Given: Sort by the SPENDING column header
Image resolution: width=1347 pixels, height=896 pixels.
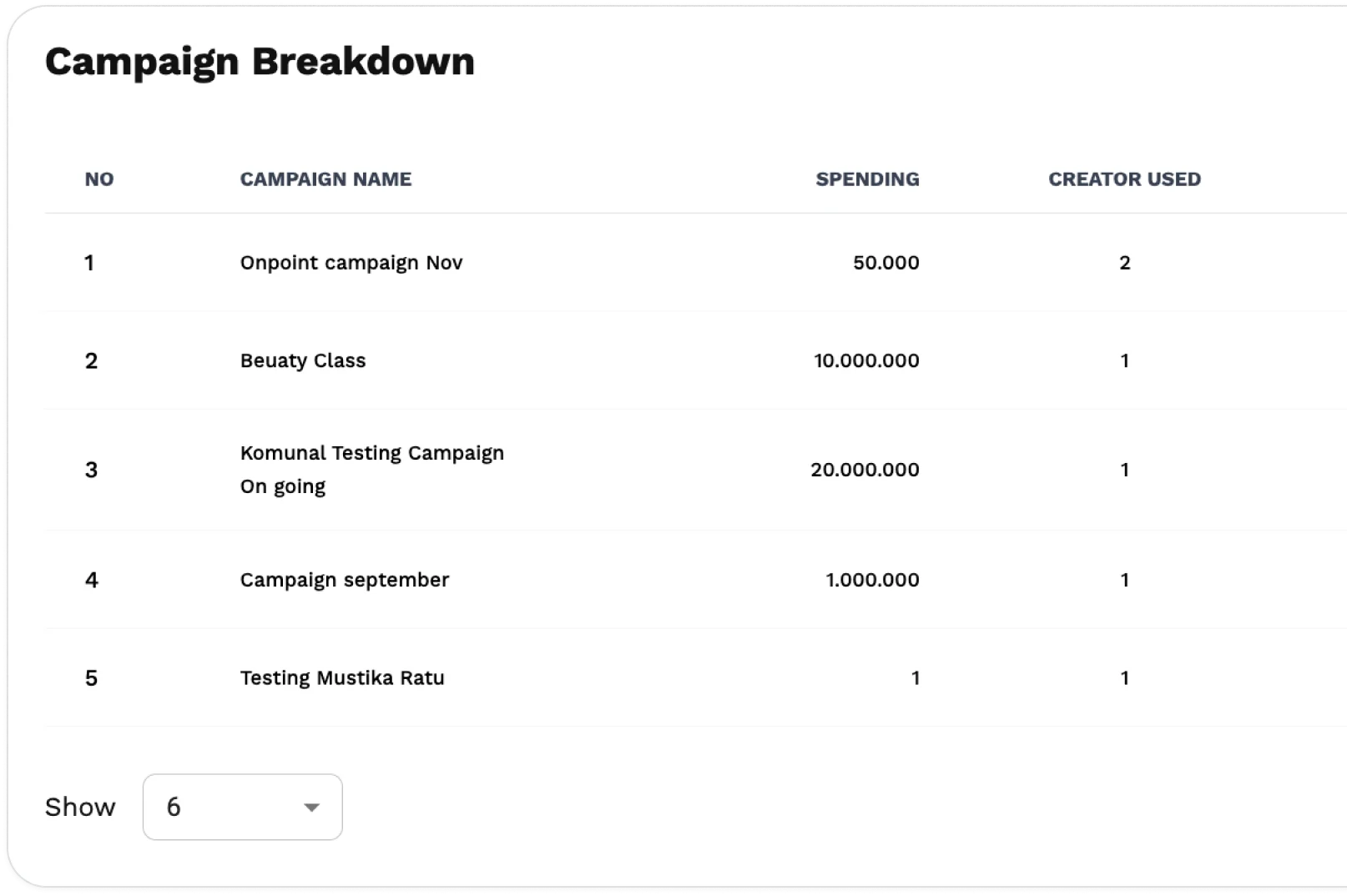Looking at the screenshot, I should 867,179.
